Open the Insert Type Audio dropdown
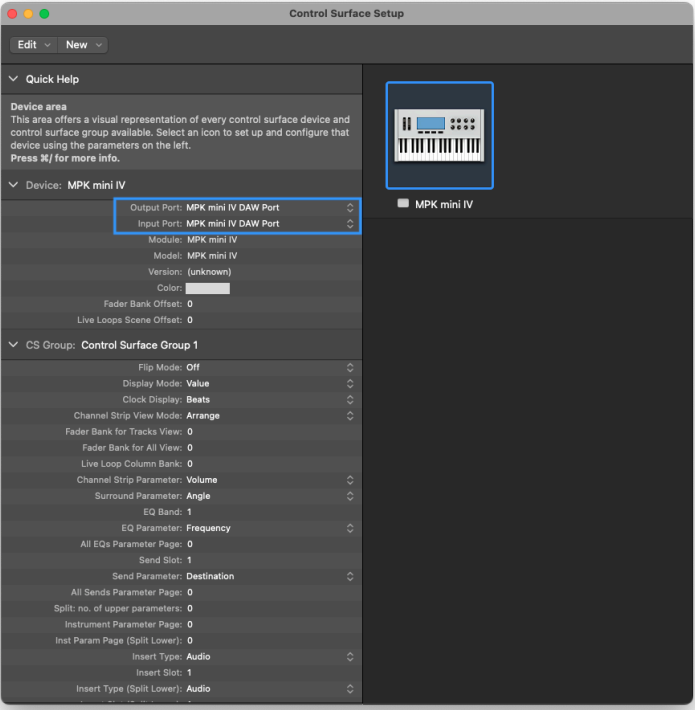 click(x=270, y=657)
